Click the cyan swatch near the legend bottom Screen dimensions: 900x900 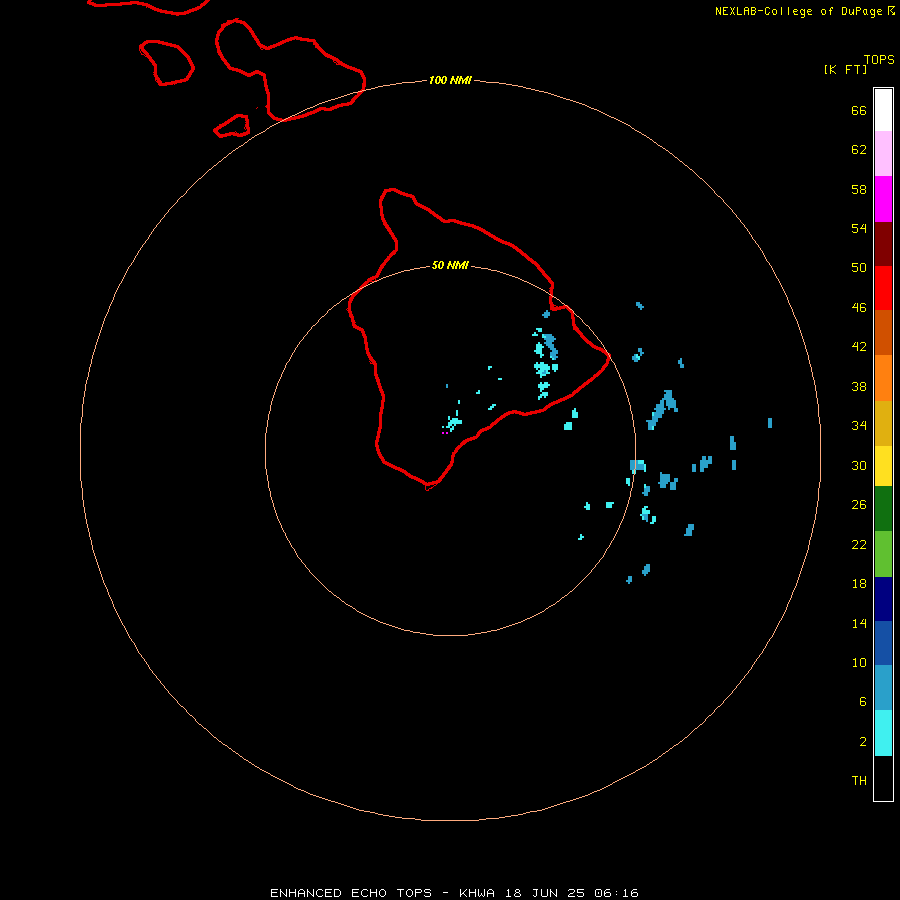tap(883, 733)
